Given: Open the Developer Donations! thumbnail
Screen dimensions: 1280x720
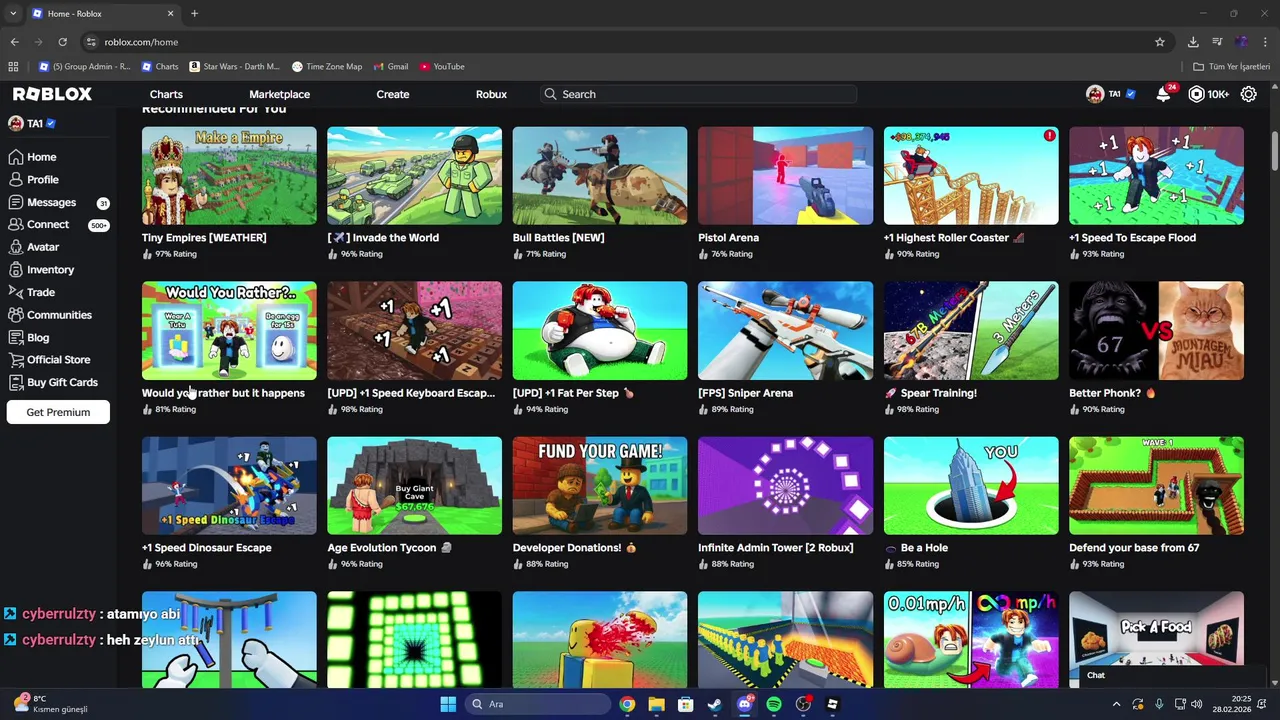Looking at the screenshot, I should 600,486.
